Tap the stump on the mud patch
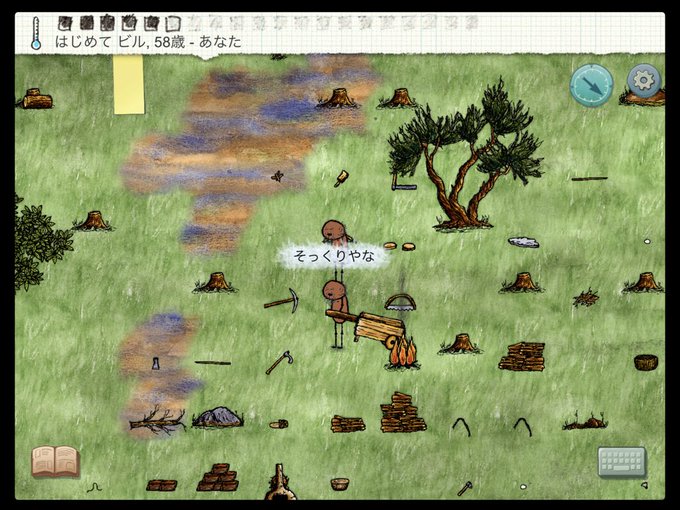 coord(338,98)
